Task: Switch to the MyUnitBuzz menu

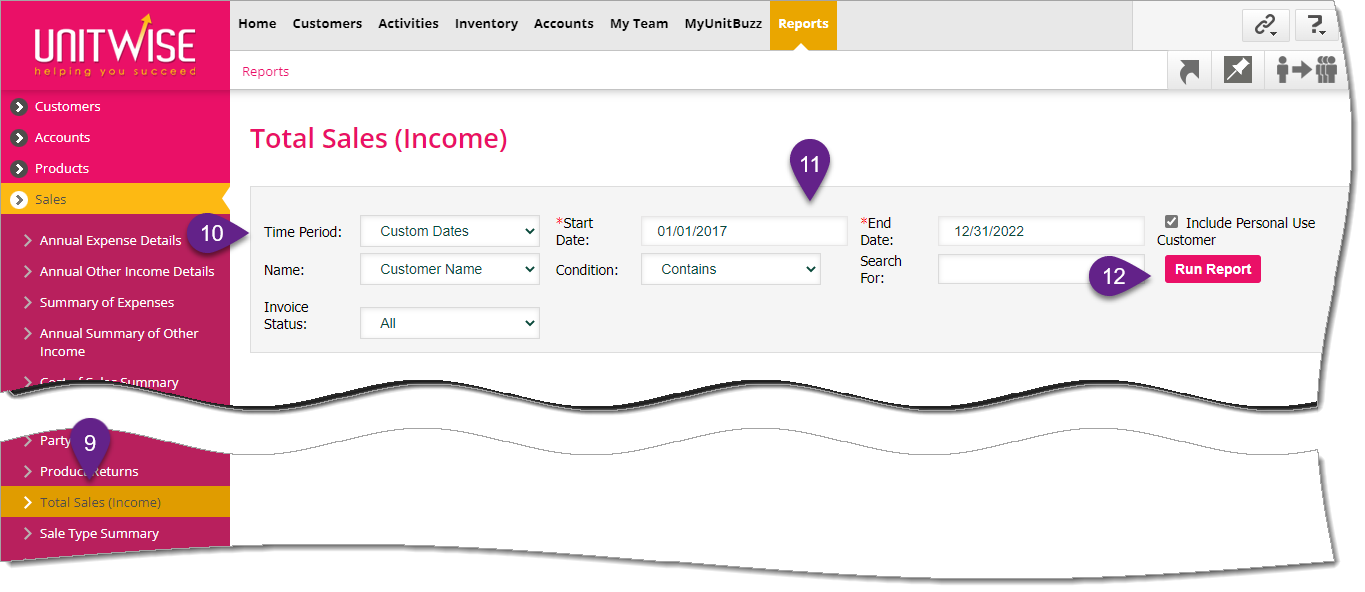Action: click(x=722, y=24)
